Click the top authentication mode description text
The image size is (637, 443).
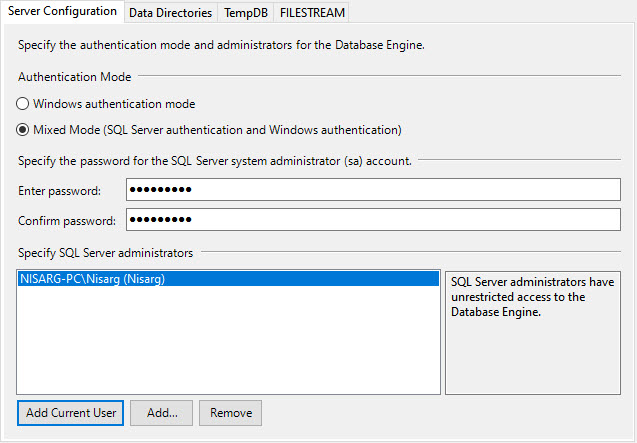(221, 46)
